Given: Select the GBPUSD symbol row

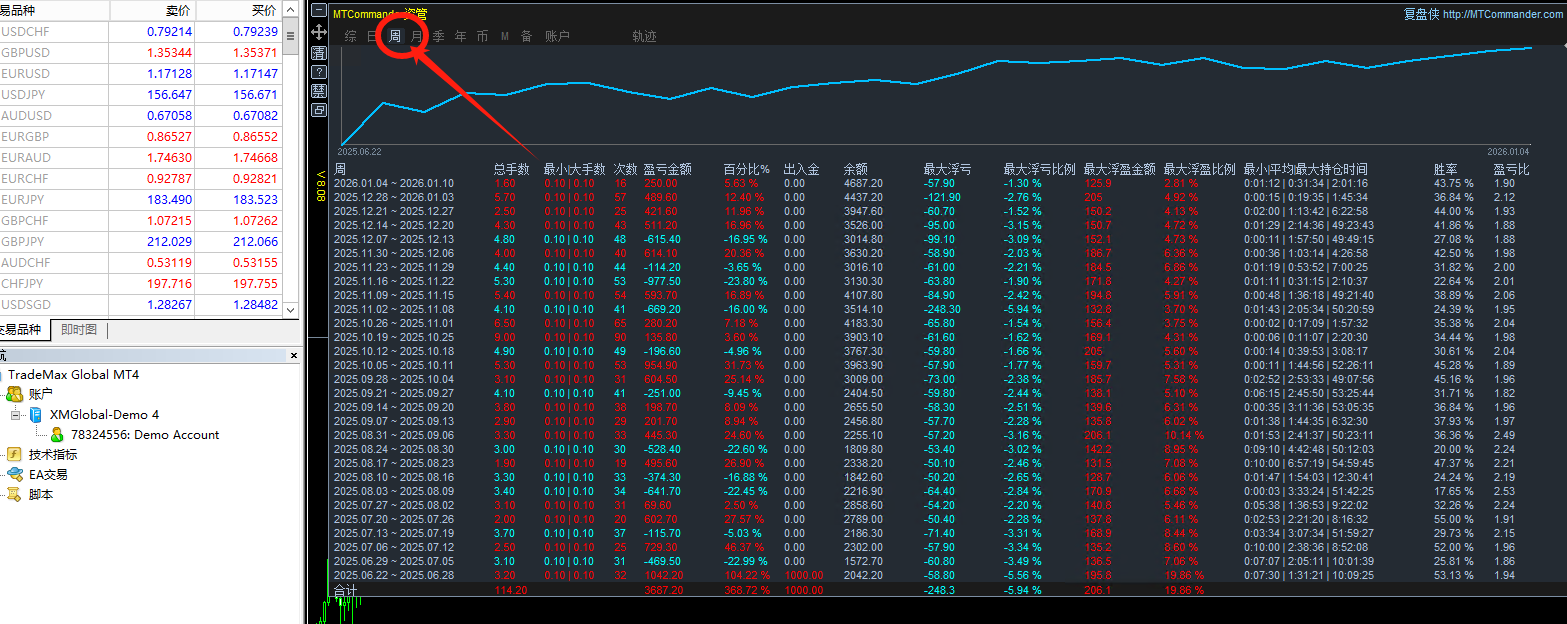Looking at the screenshot, I should (x=141, y=52).
